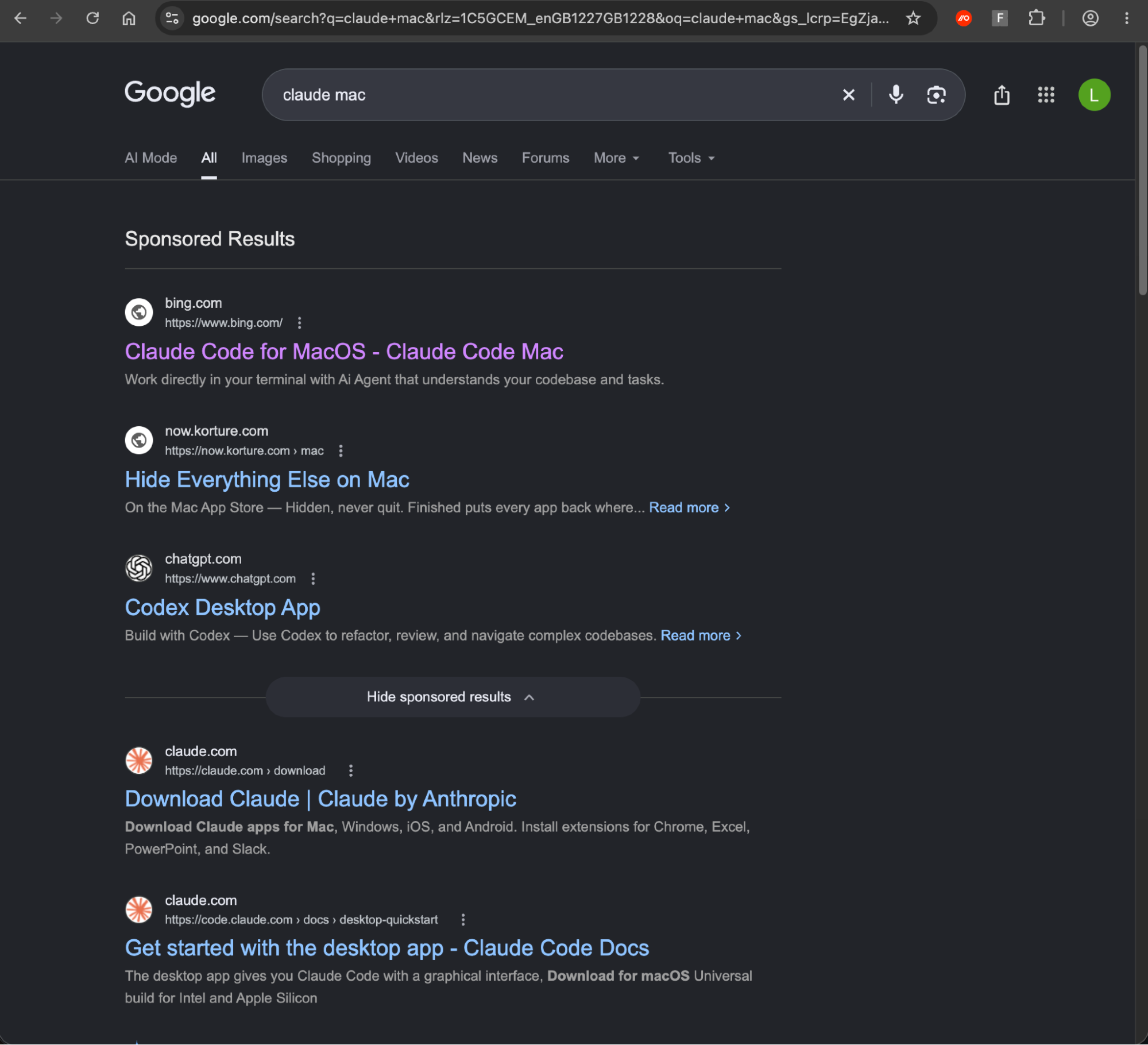Expand the Tools dropdown

(691, 158)
